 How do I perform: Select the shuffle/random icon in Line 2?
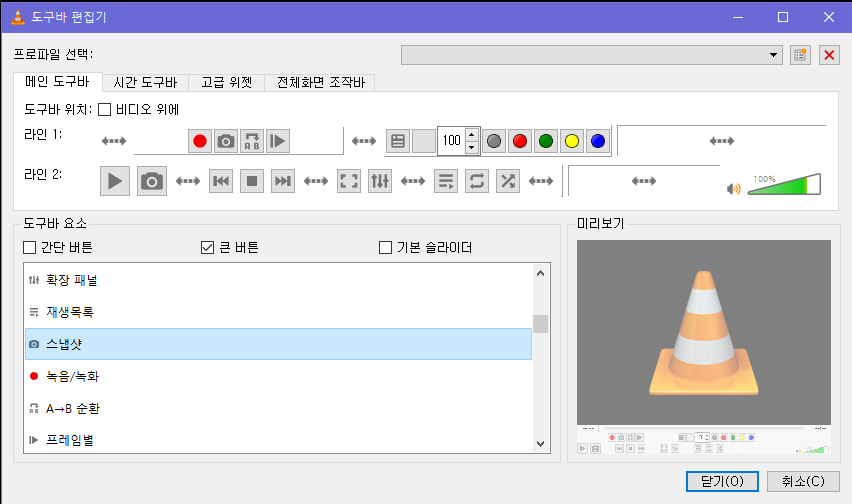[508, 181]
